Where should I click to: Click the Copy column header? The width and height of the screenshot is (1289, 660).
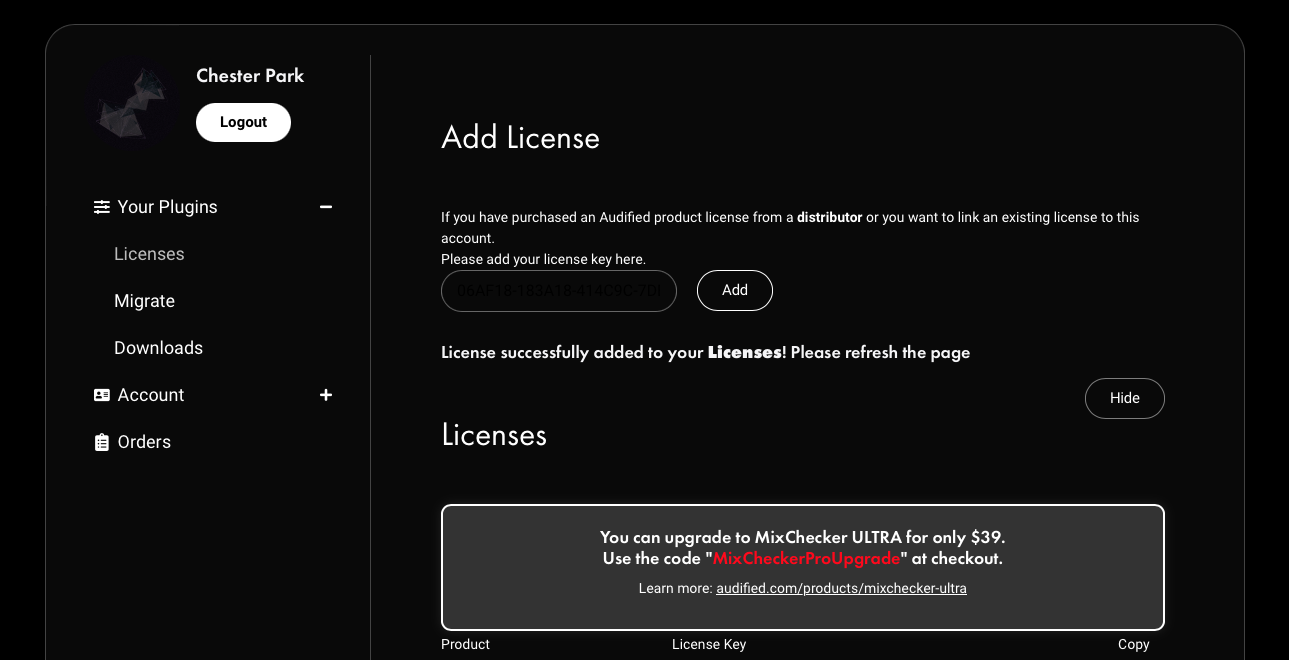point(1133,644)
